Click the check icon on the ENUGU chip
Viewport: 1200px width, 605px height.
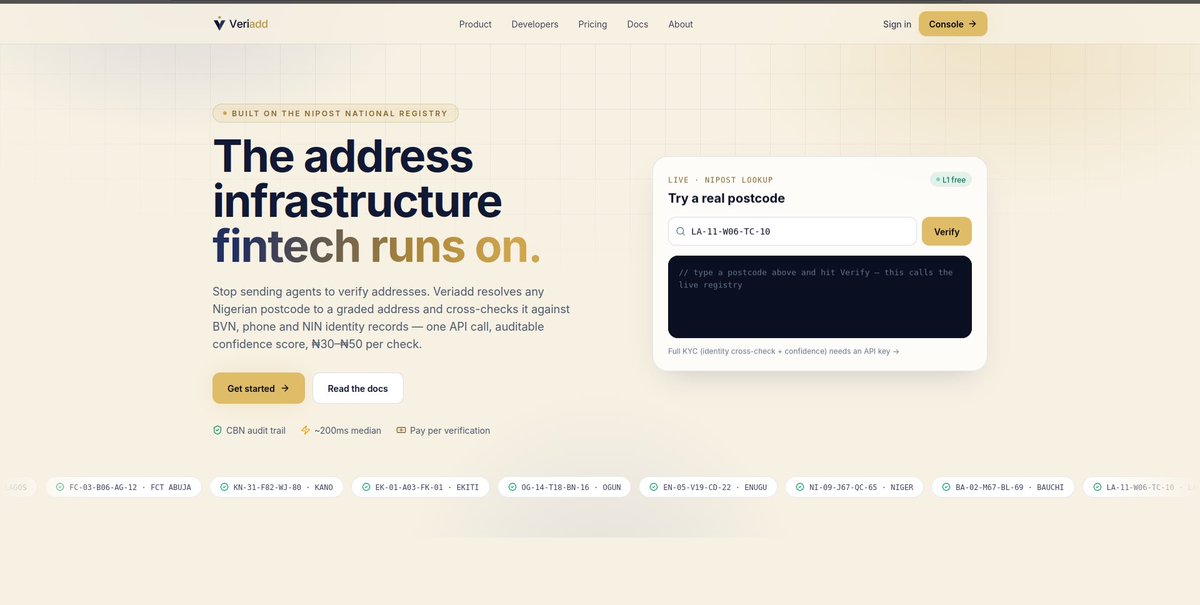653,487
